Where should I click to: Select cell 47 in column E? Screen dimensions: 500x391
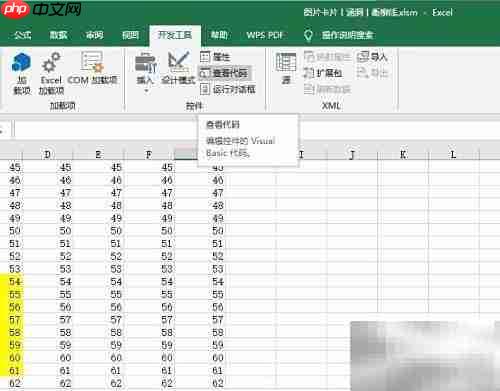pos(98,193)
